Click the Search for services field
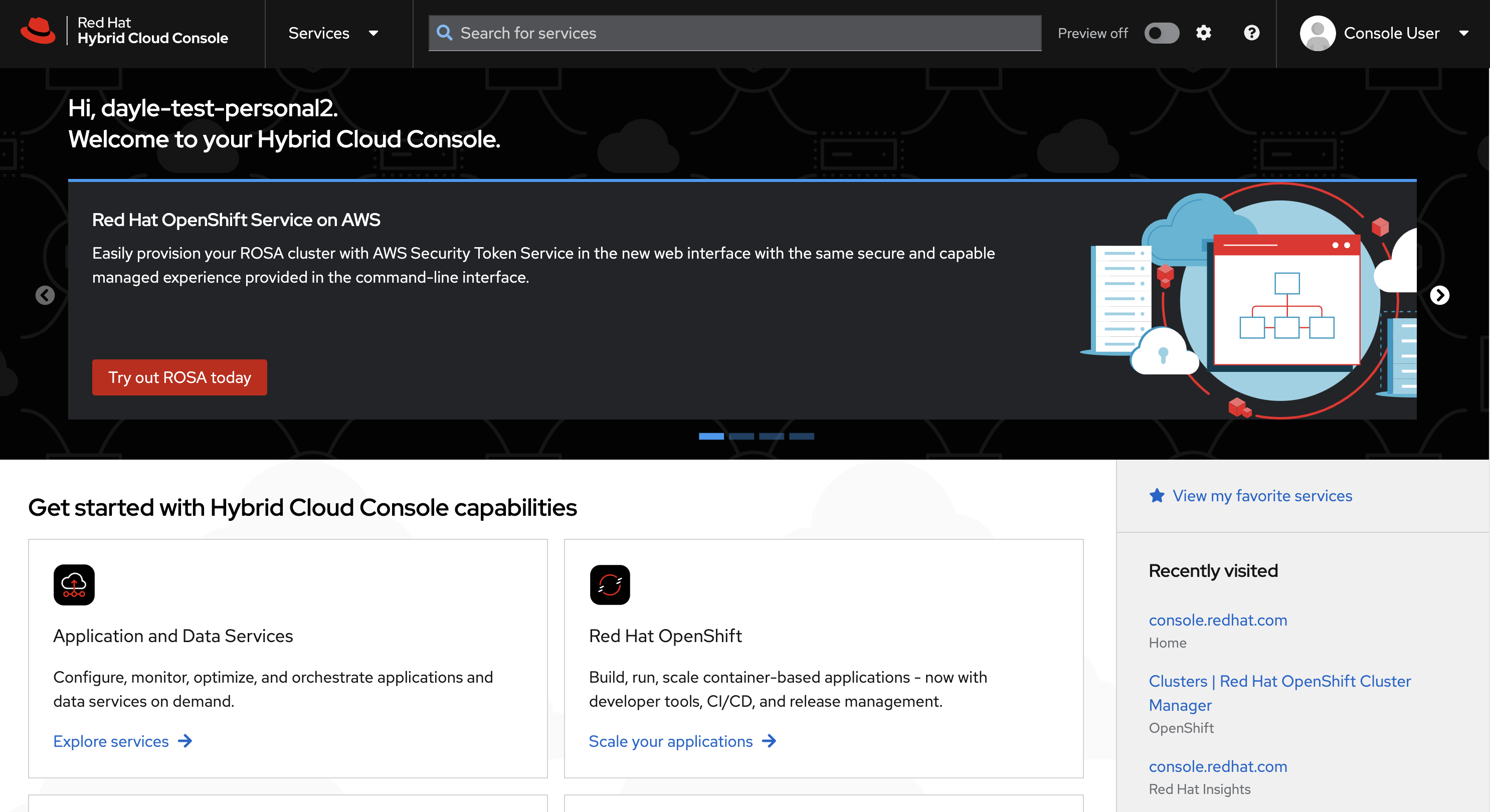 (734, 33)
